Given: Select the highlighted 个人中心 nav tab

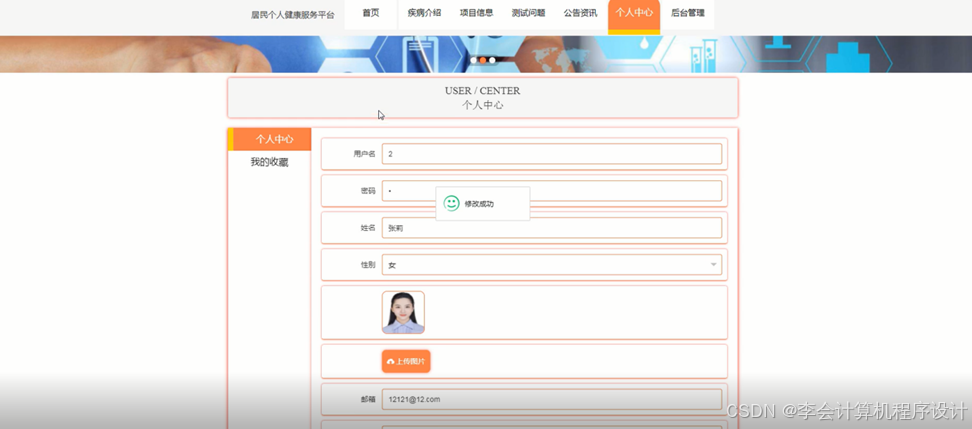Looking at the screenshot, I should pos(634,15).
